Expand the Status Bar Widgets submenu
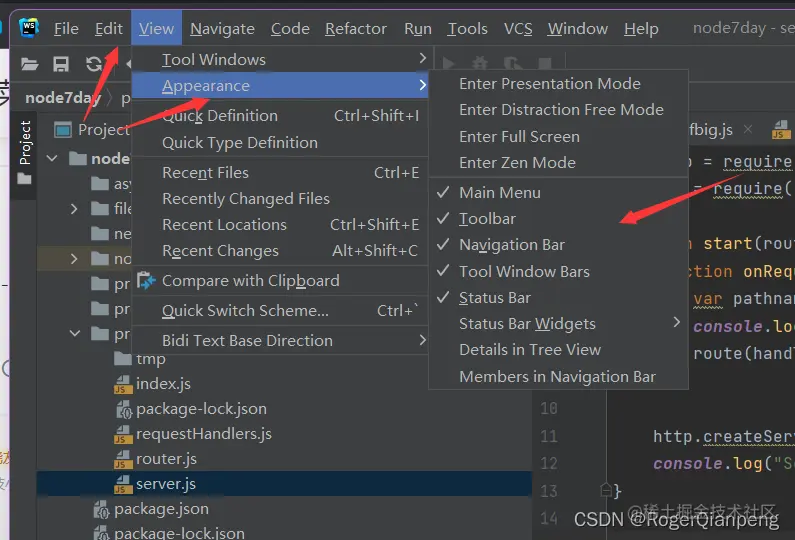The width and height of the screenshot is (795, 540). (558, 323)
